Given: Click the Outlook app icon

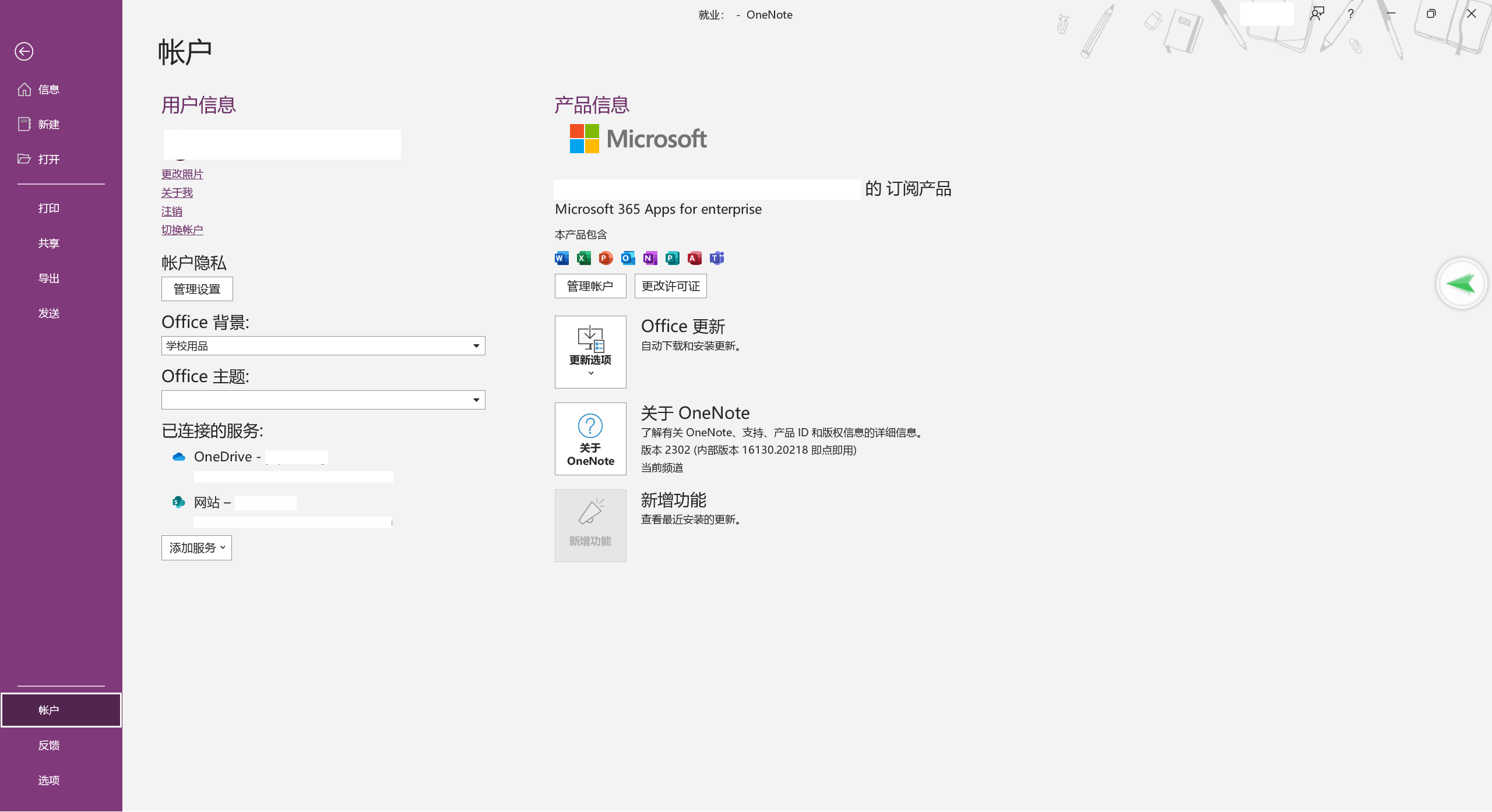Looking at the screenshot, I should [x=628, y=258].
